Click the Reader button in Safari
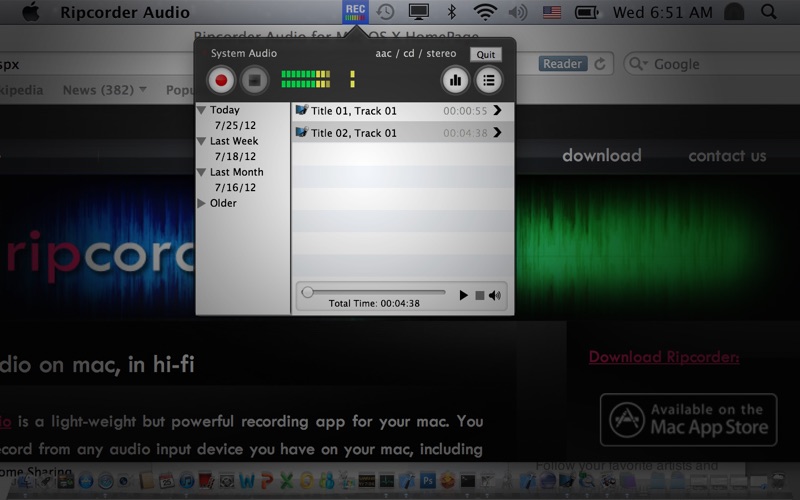 click(x=562, y=64)
